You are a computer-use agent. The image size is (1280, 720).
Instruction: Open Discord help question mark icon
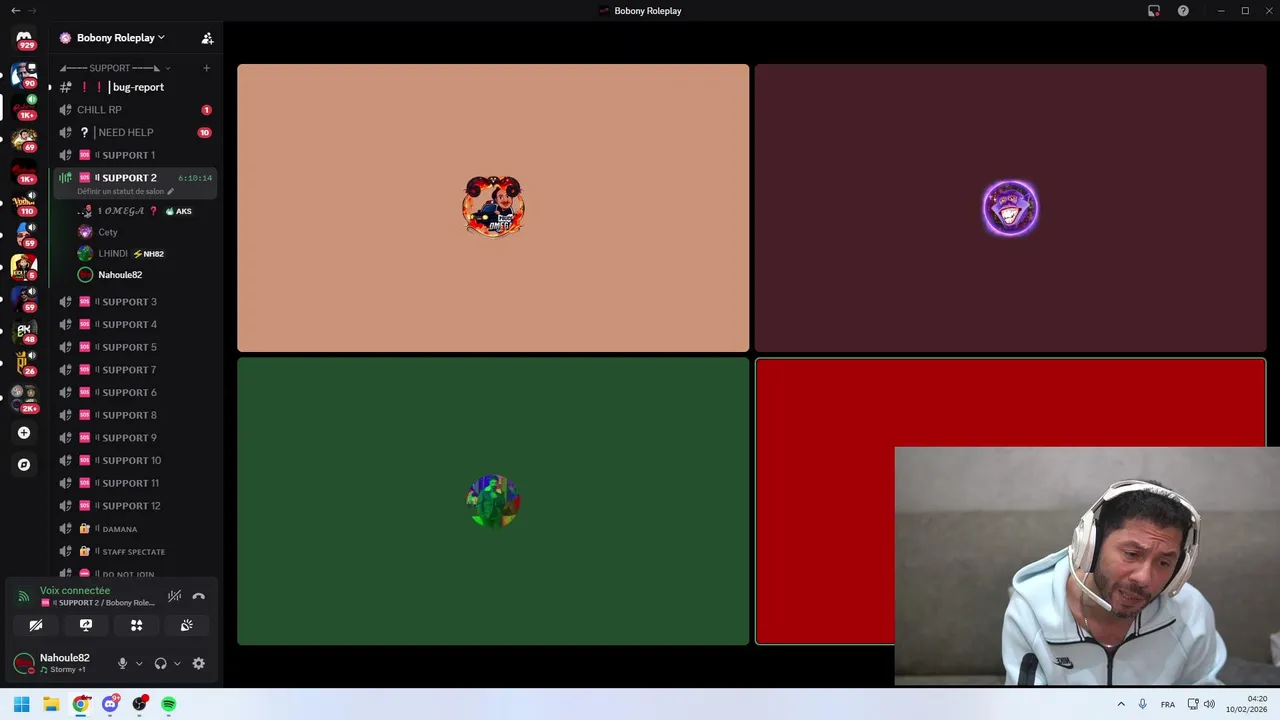tap(1183, 10)
